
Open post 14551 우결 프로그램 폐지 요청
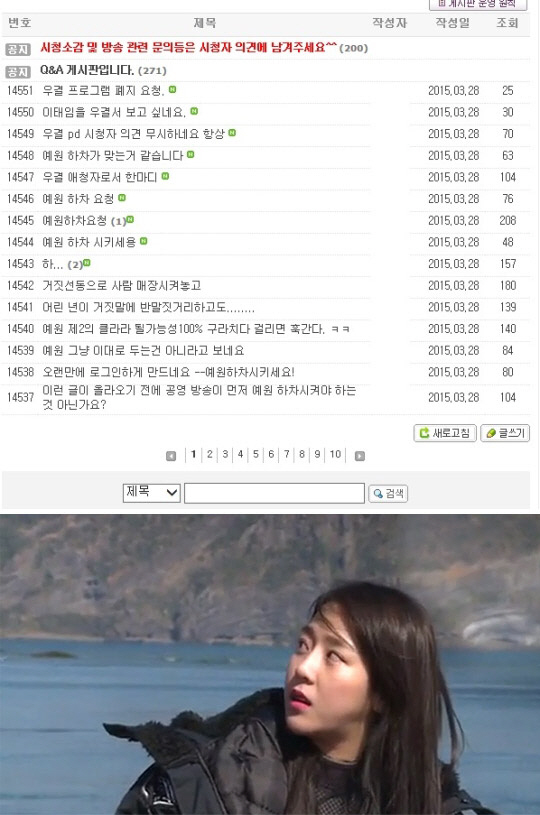(x=103, y=90)
